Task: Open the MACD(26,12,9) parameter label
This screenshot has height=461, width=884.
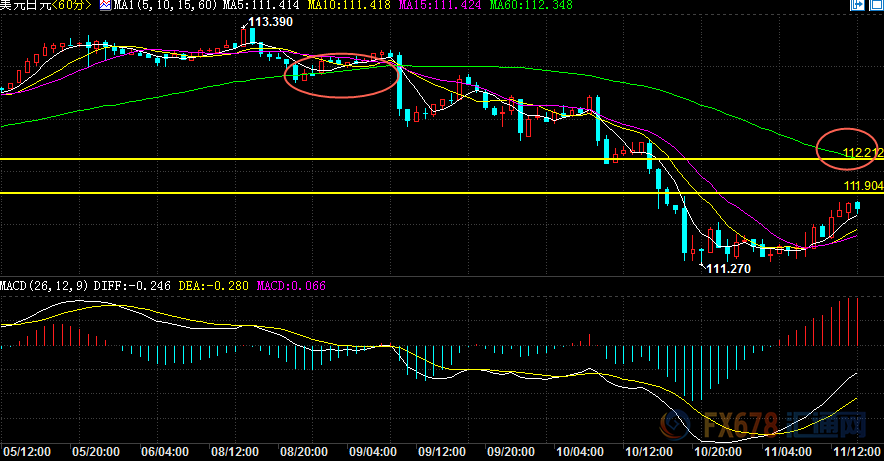Action: (45, 286)
